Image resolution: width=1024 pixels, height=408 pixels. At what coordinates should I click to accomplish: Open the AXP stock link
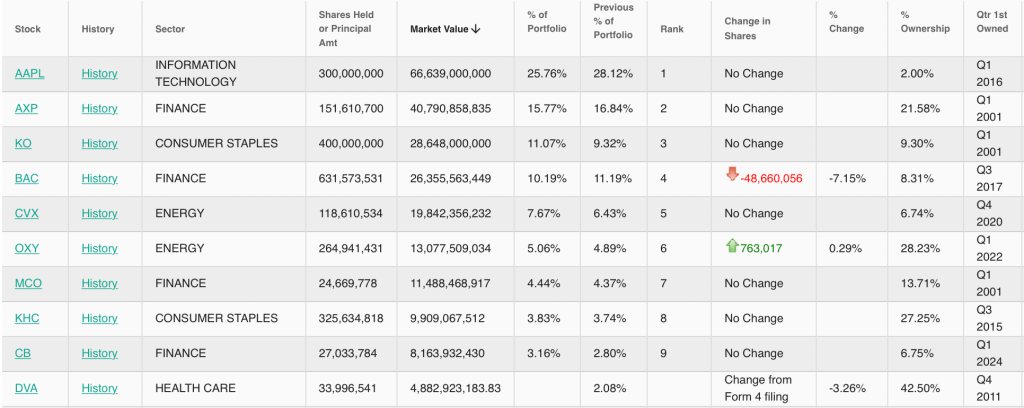[x=26, y=109]
